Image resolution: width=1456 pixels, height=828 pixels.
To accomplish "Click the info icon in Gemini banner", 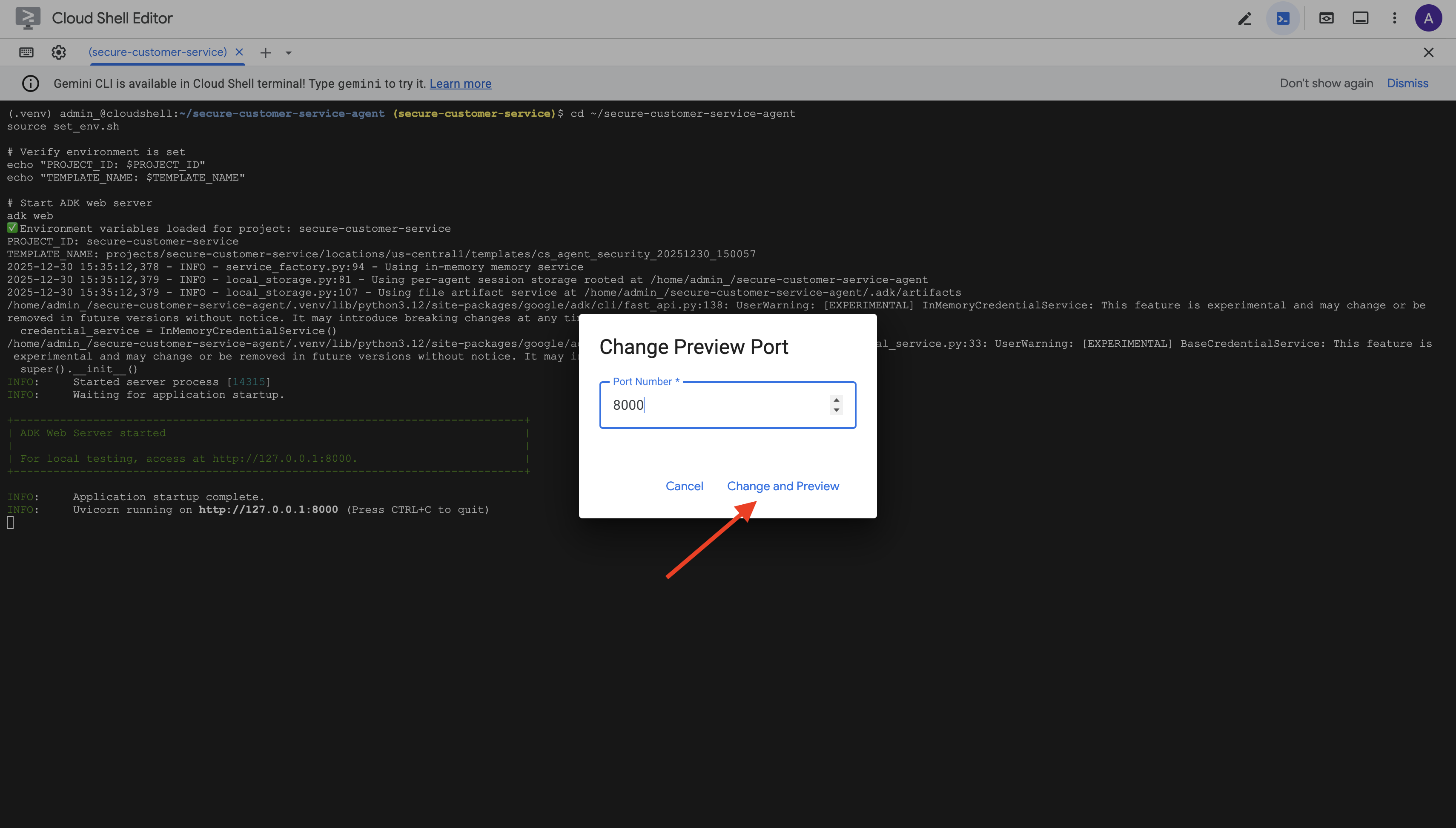I will 31,83.
